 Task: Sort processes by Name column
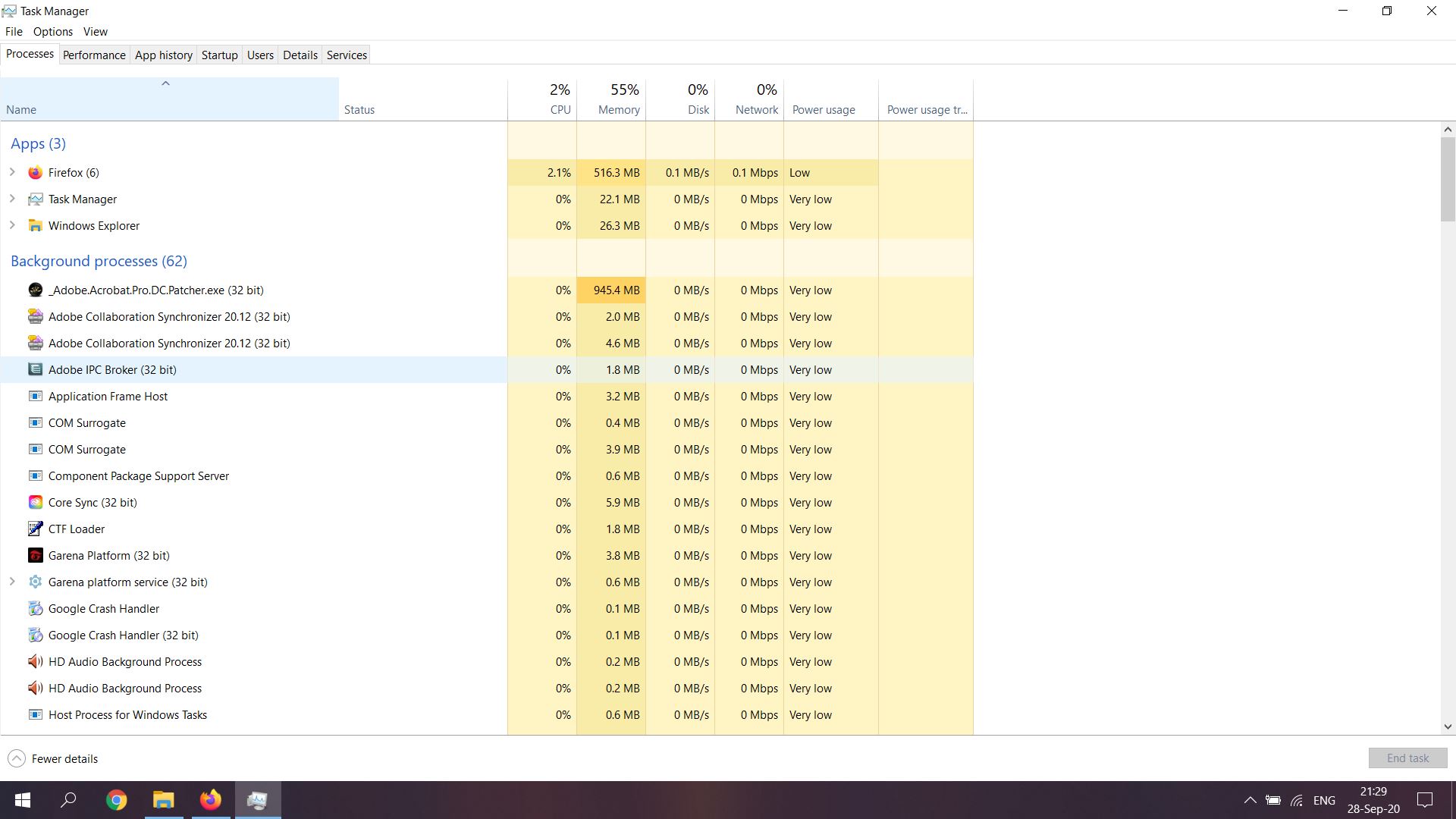click(169, 99)
